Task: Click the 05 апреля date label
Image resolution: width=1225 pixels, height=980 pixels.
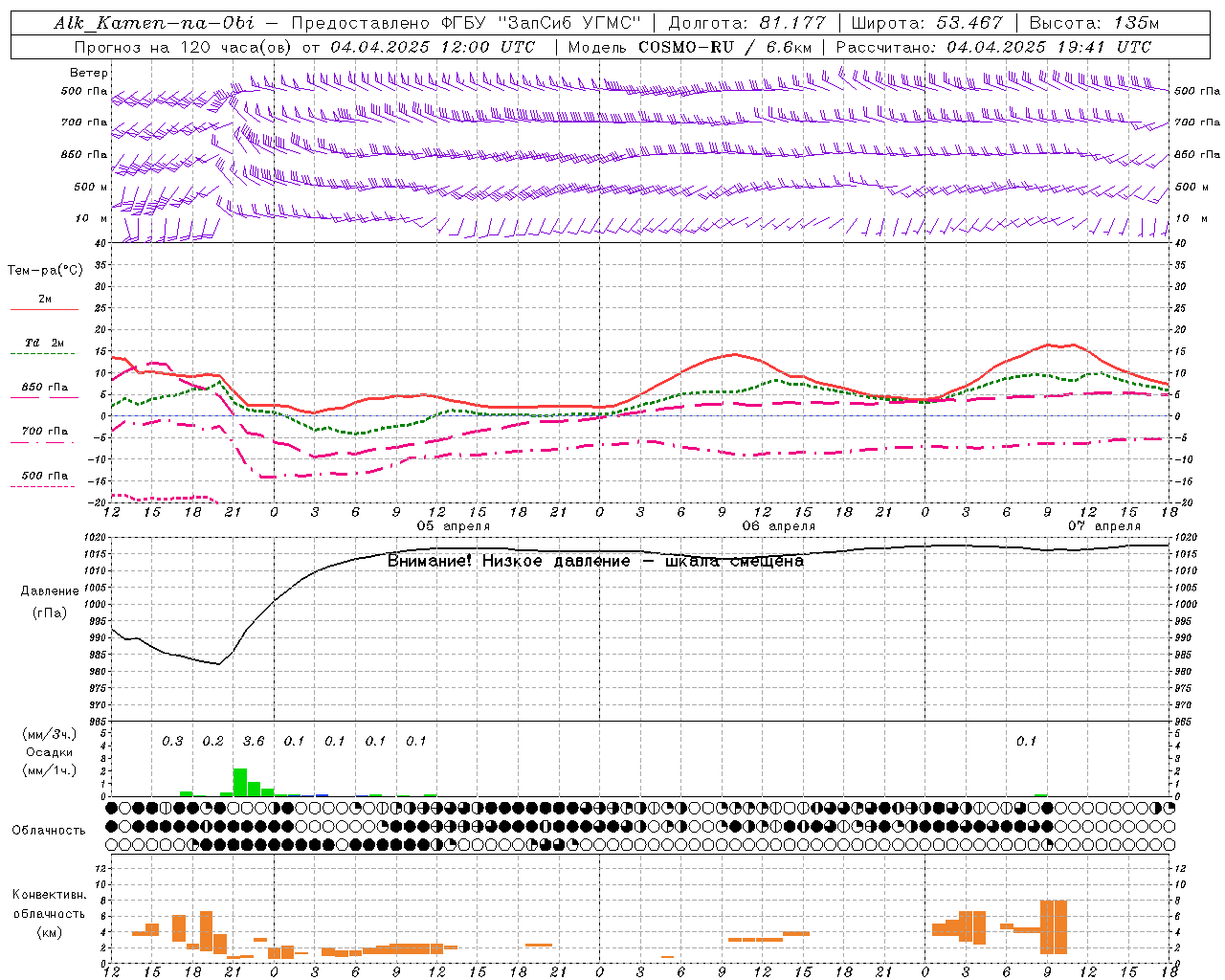Action: pyautogui.click(x=454, y=526)
